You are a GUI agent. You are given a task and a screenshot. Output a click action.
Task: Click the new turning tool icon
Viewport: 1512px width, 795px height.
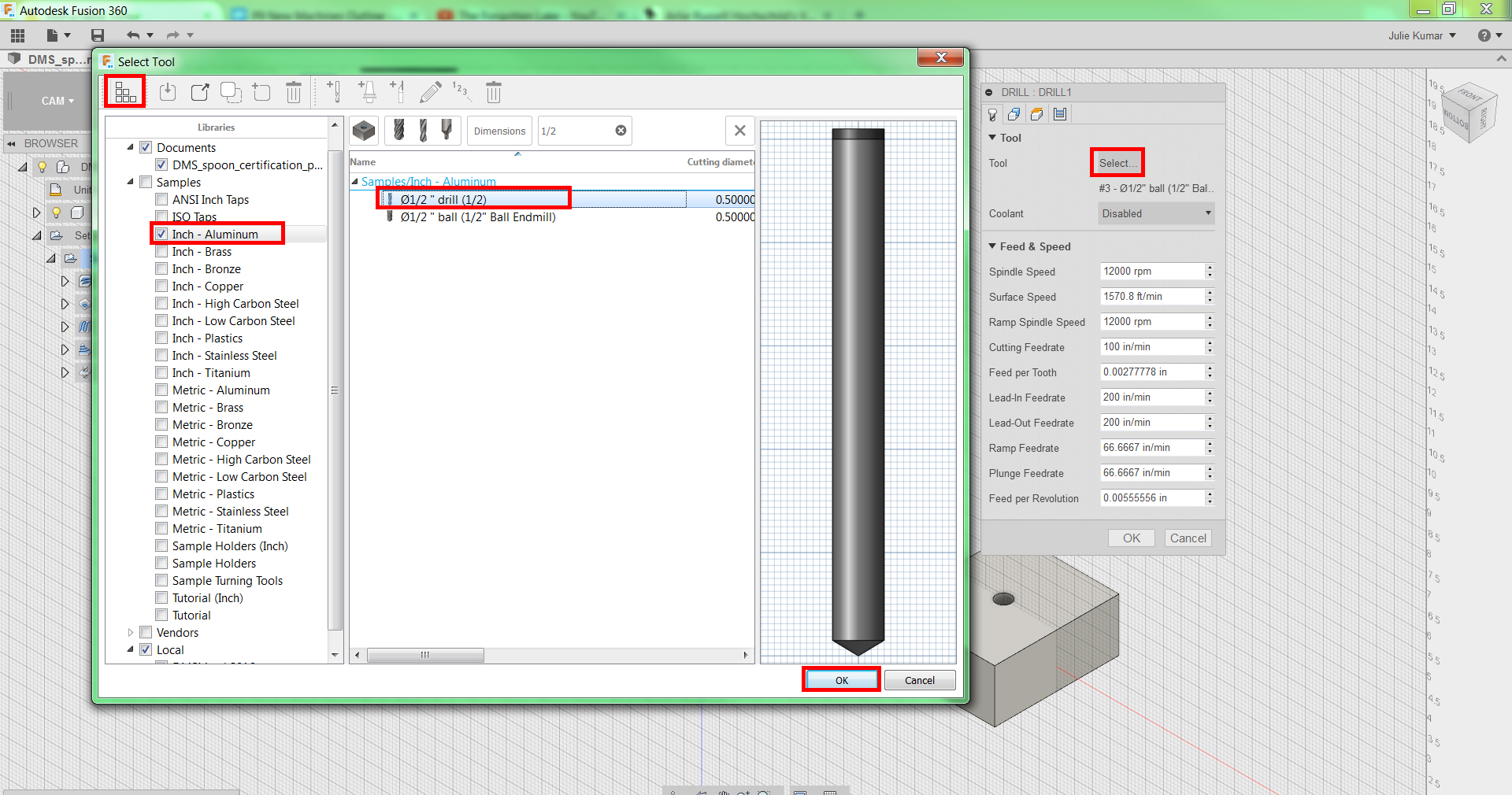pyautogui.click(x=398, y=92)
